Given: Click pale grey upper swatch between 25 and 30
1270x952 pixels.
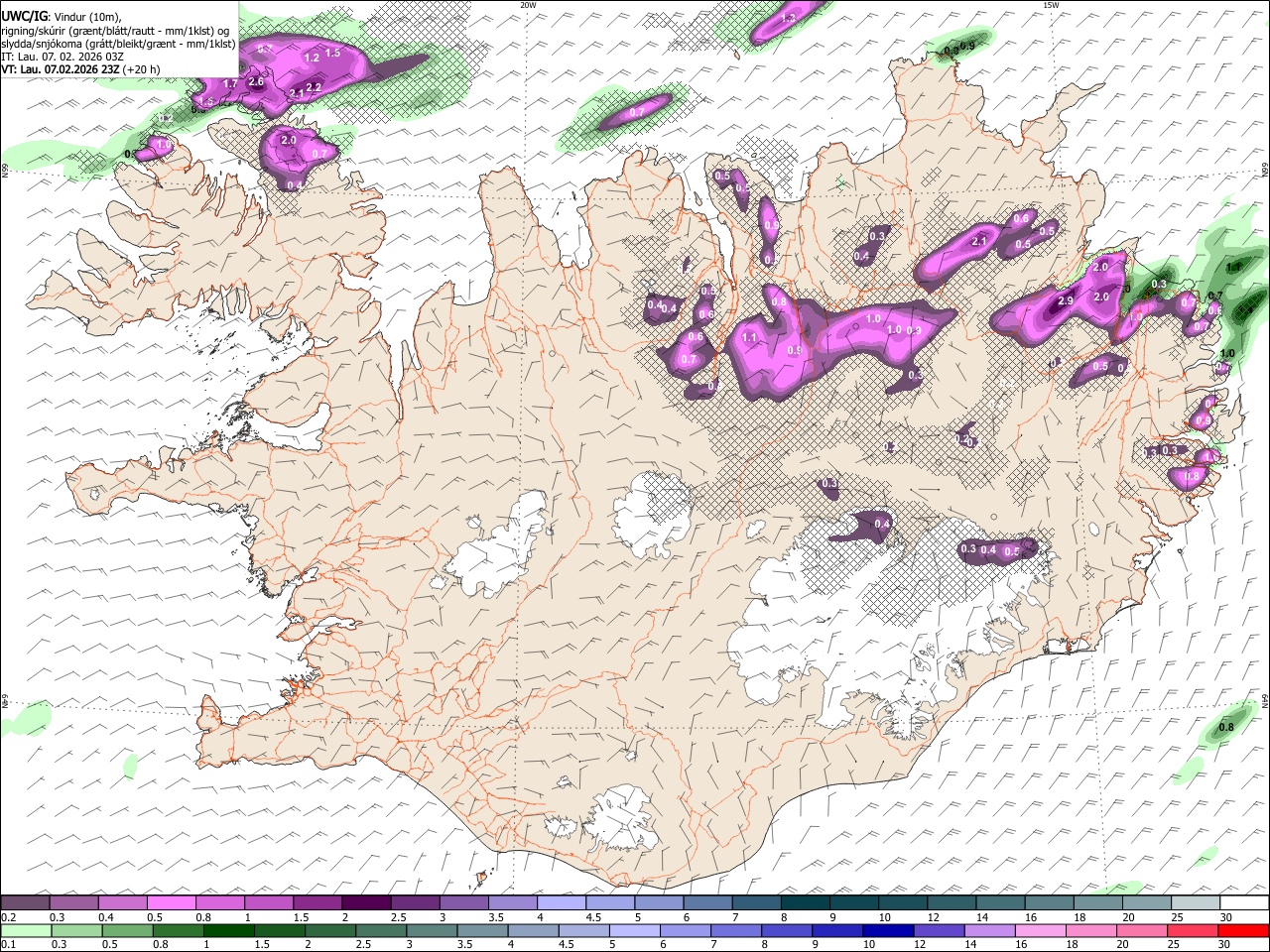Looking at the screenshot, I should (x=1197, y=902).
